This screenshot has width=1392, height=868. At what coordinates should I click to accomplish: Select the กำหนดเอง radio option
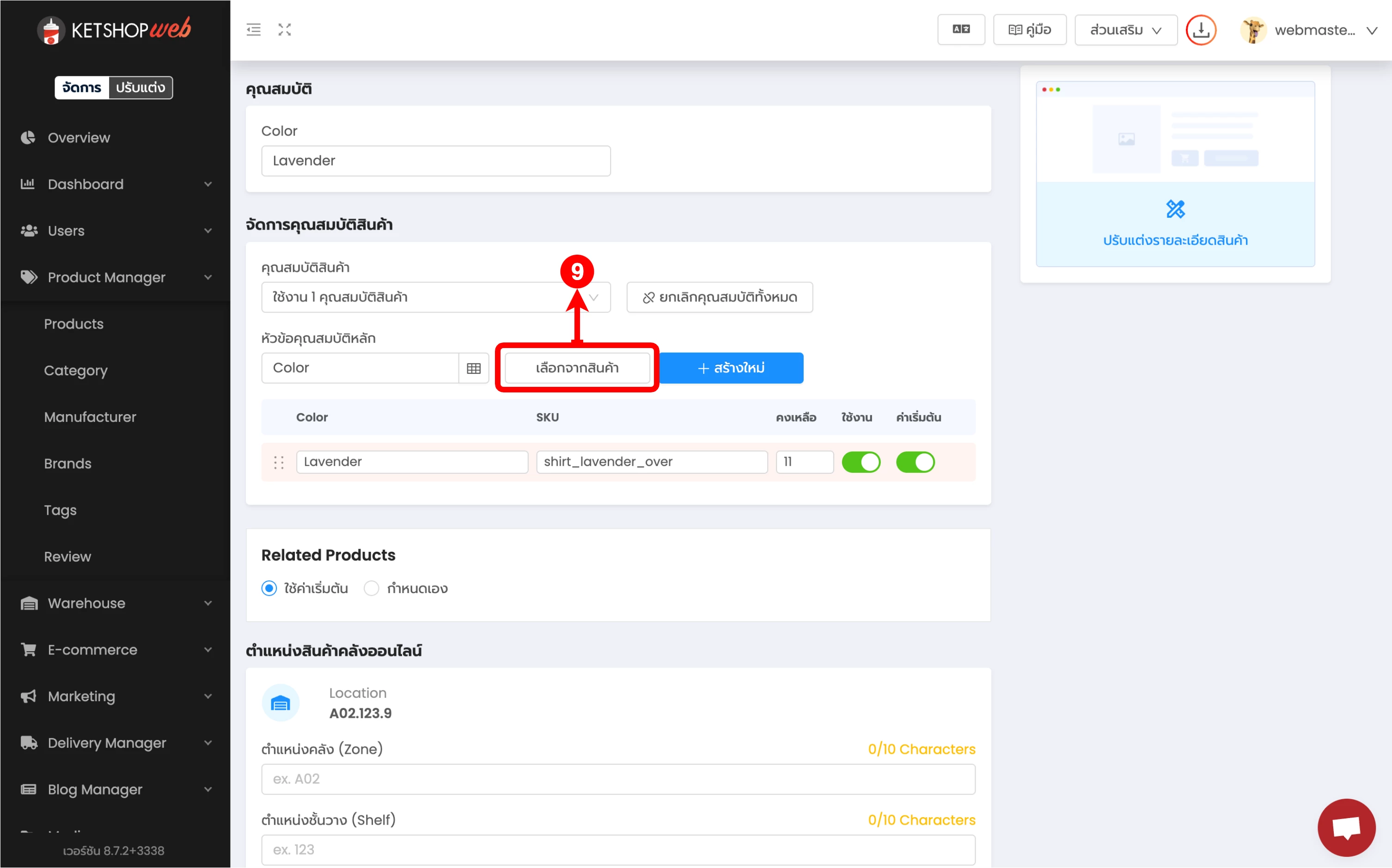click(x=372, y=589)
